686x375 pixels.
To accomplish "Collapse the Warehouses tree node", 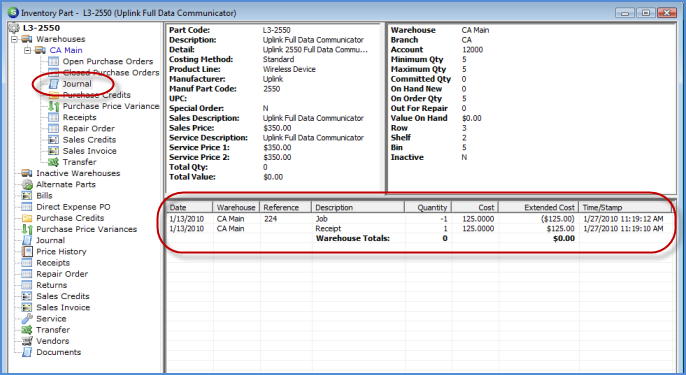I will point(14,39).
